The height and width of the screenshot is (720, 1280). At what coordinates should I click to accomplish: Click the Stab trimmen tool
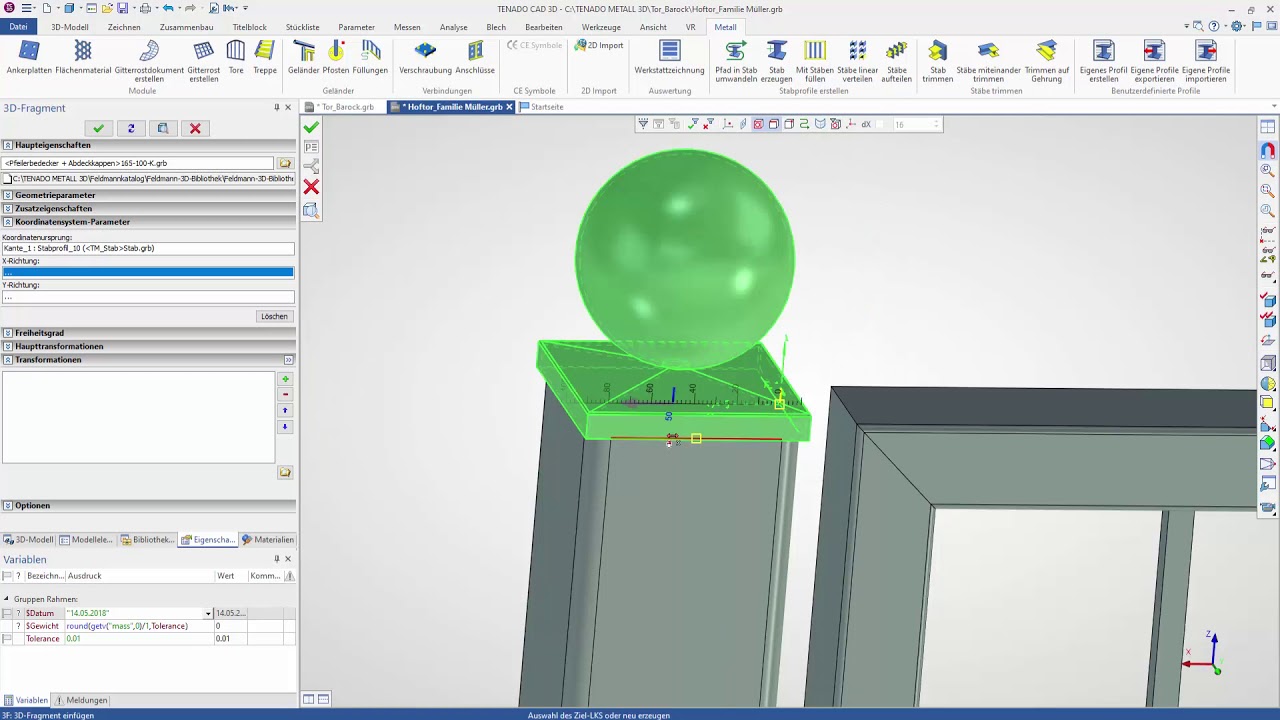[x=938, y=61]
